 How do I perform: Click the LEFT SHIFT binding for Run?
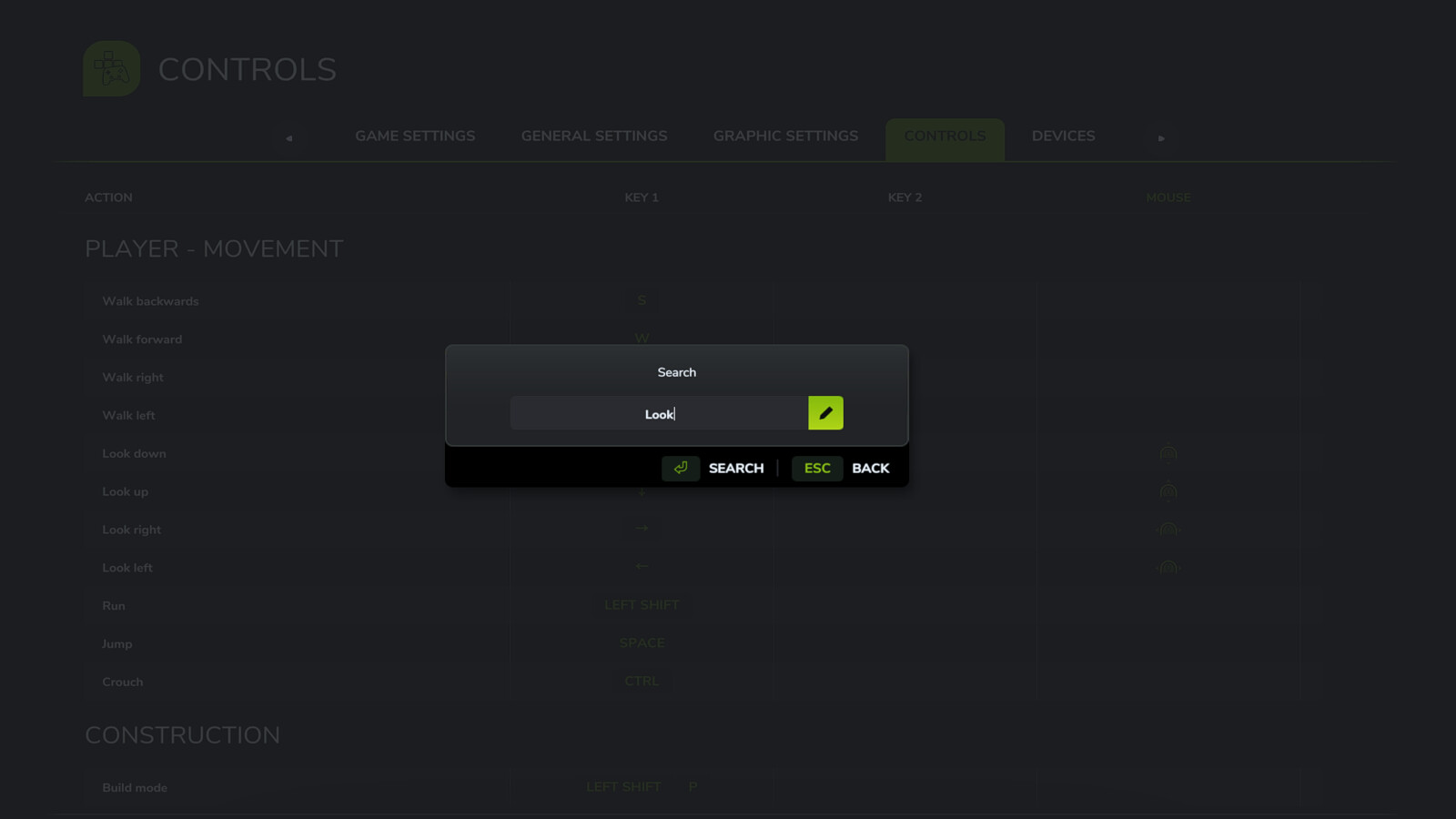tap(642, 605)
